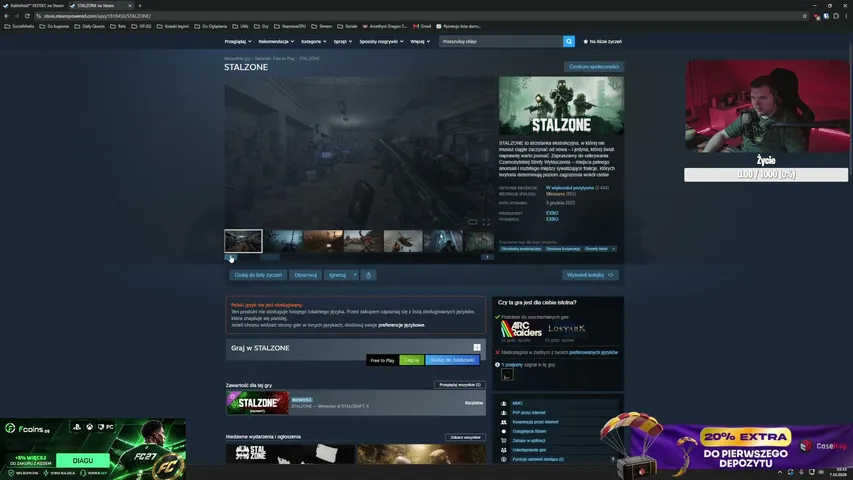Open the SocialMedia bookmarks folder
The image size is (853, 480).
[x=19, y=26]
